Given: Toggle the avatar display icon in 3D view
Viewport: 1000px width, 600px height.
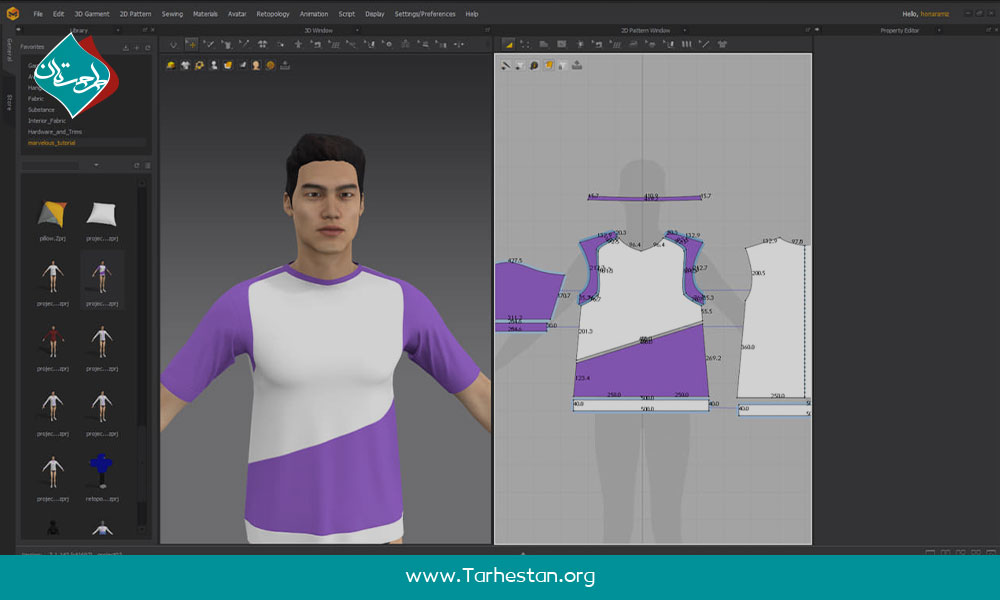Looking at the screenshot, I should (x=256, y=65).
